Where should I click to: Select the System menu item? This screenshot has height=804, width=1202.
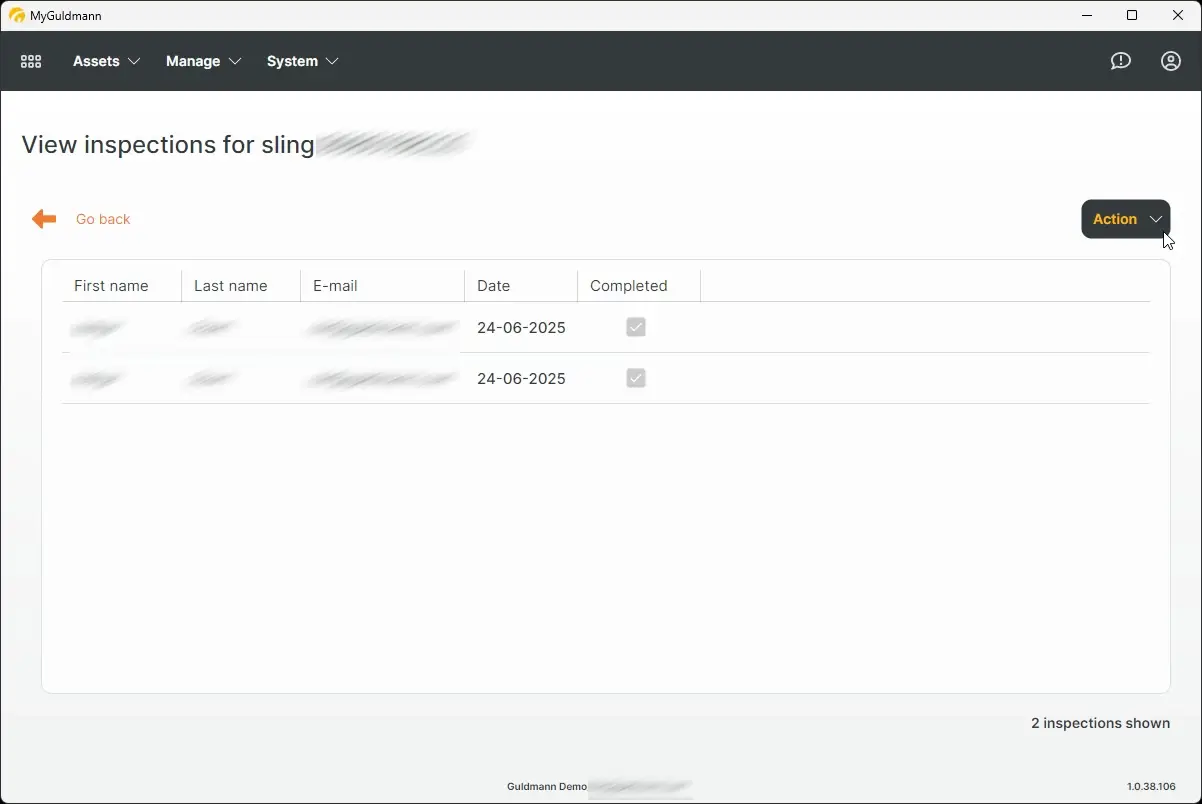(290, 61)
